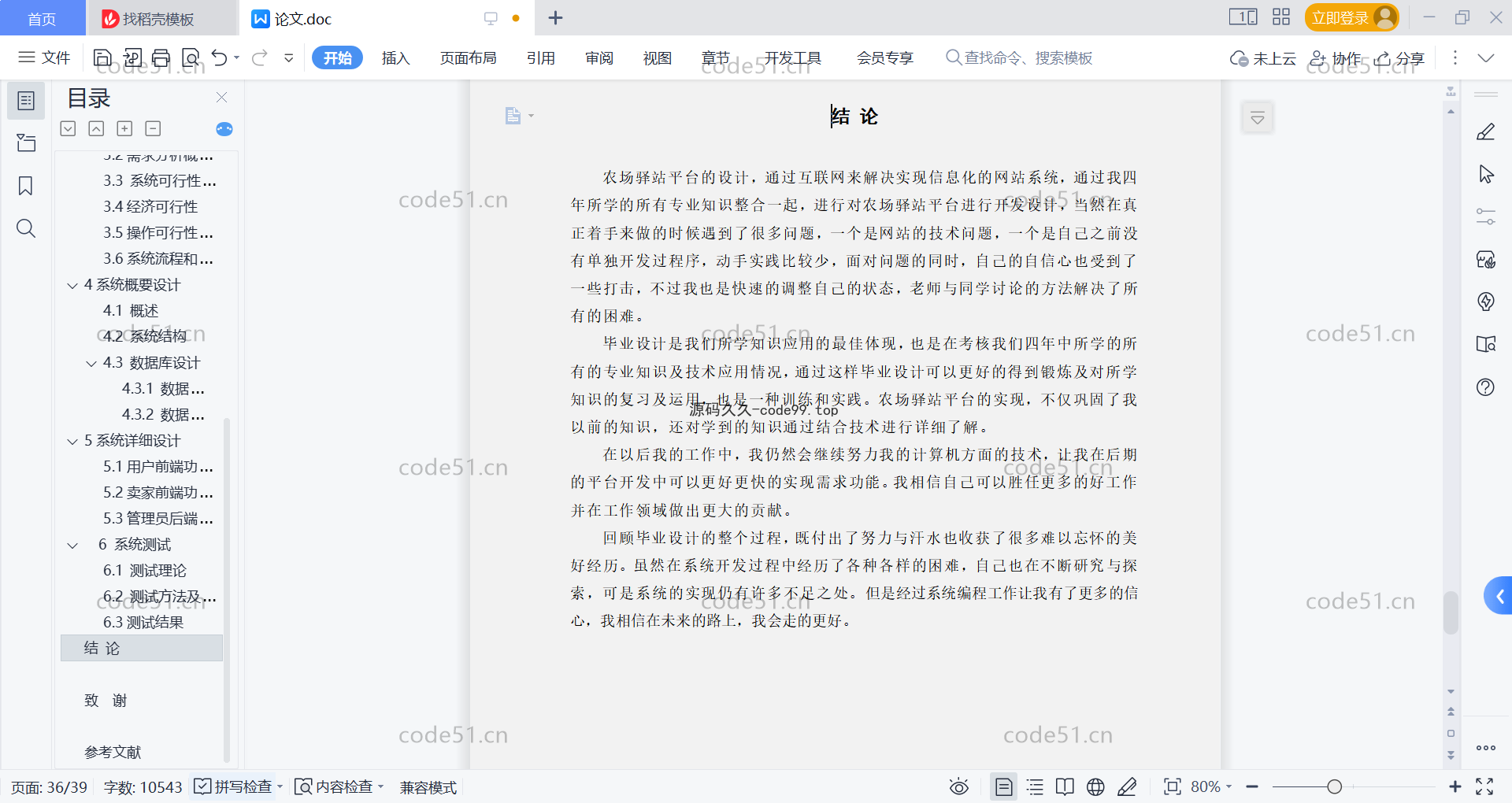Switch to the 插入 tab
1512x803 pixels.
point(395,58)
